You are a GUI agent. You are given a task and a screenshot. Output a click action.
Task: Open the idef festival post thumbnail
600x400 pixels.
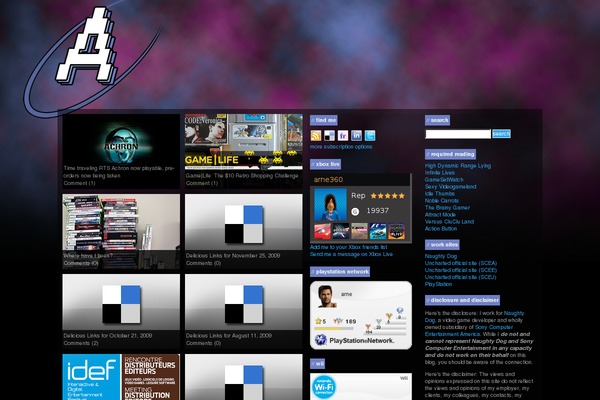pyautogui.click(x=121, y=377)
